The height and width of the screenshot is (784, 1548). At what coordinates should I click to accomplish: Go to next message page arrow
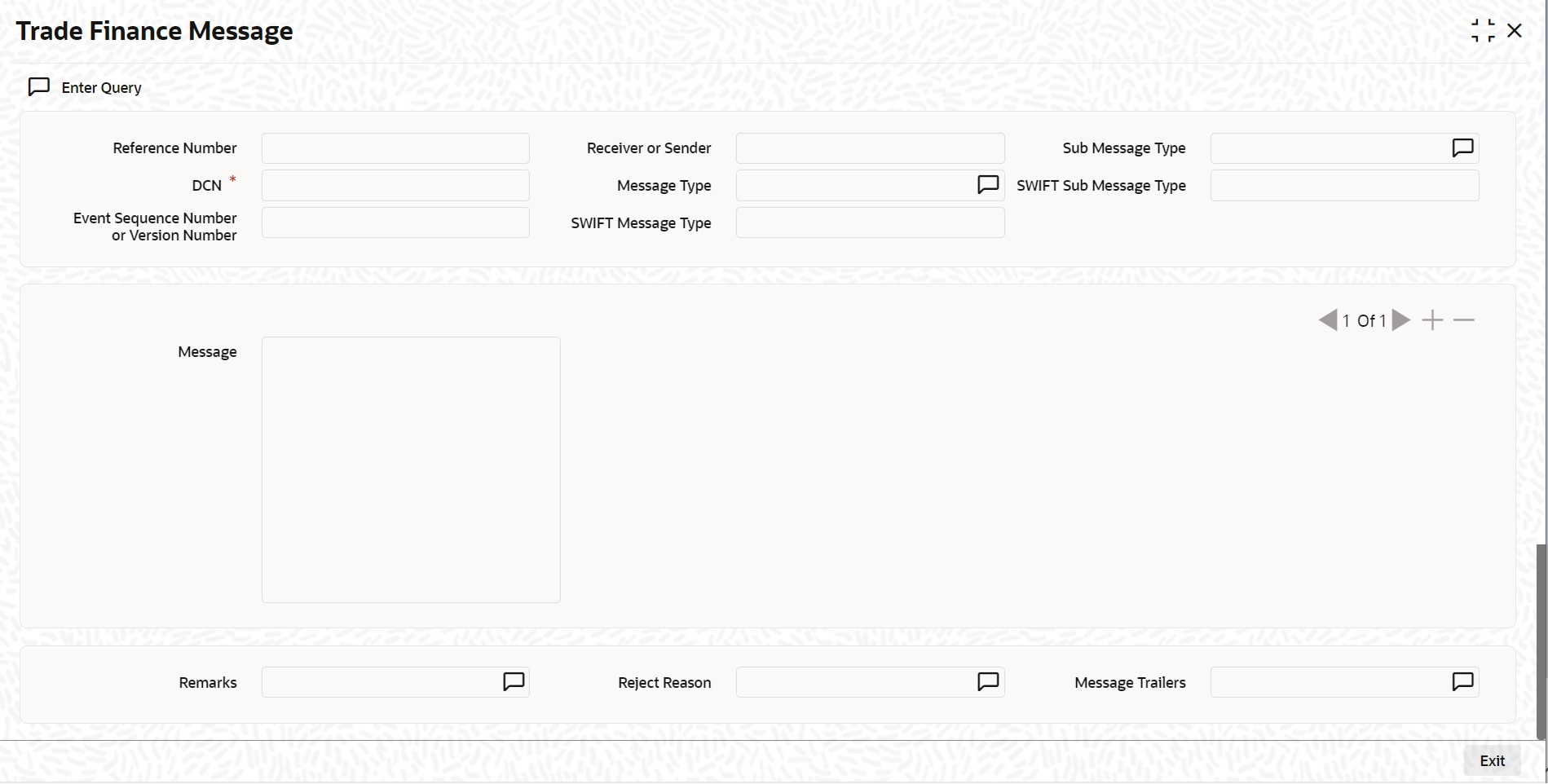(1400, 319)
